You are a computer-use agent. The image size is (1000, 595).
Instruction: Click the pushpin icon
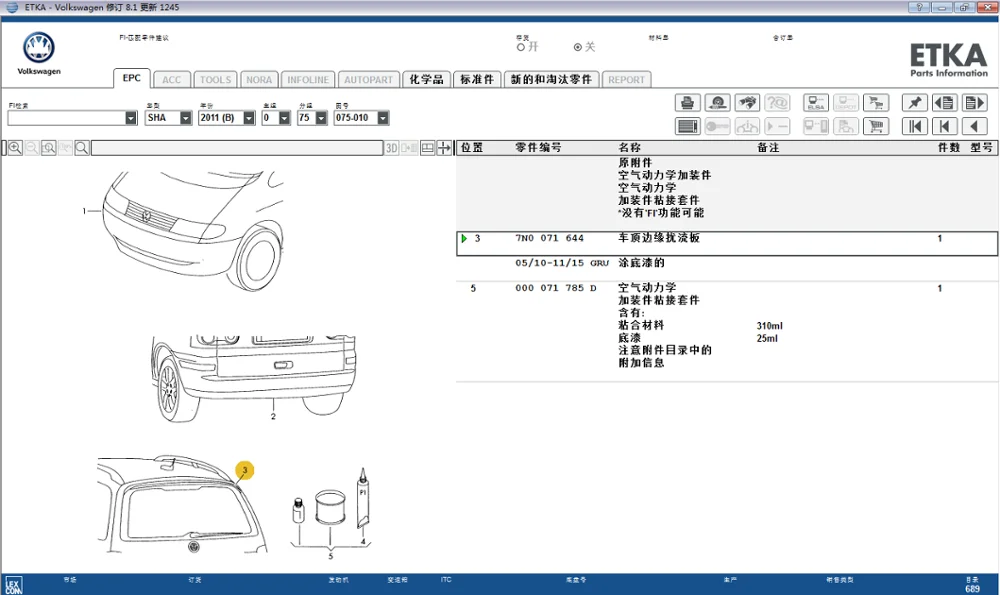(915, 103)
